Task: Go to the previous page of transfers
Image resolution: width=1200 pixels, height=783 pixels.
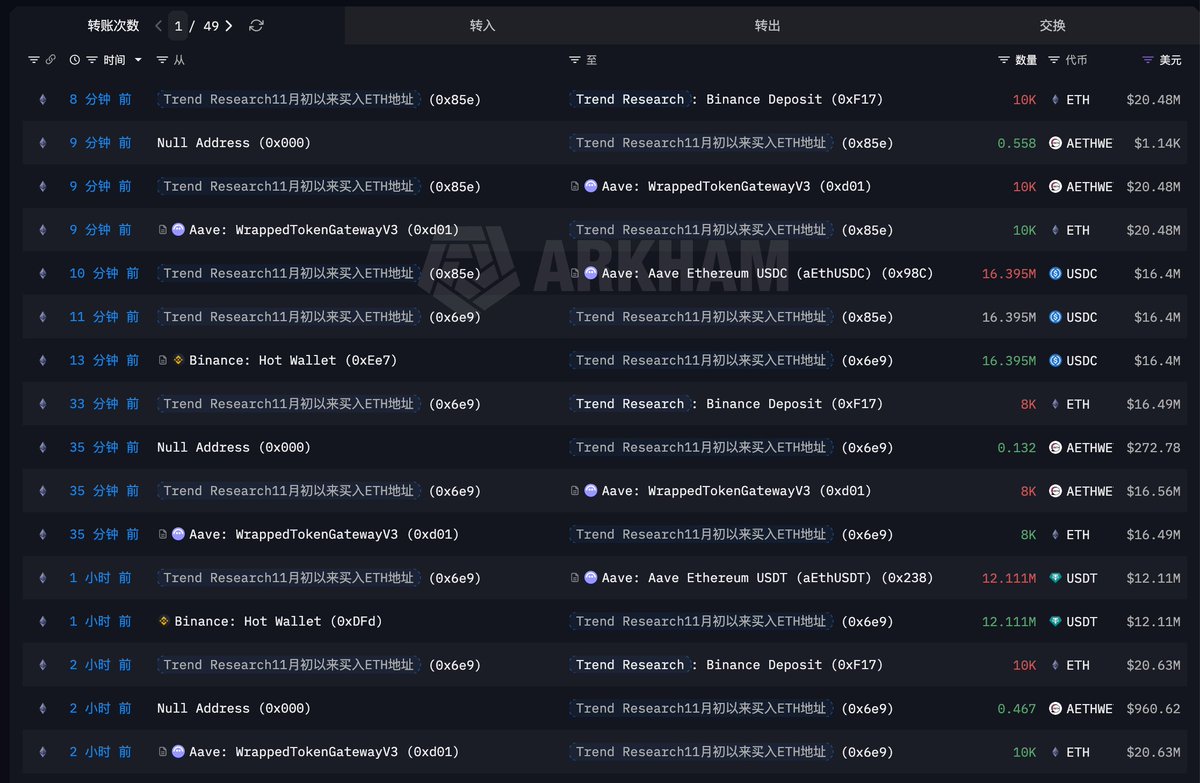Action: click(x=158, y=26)
